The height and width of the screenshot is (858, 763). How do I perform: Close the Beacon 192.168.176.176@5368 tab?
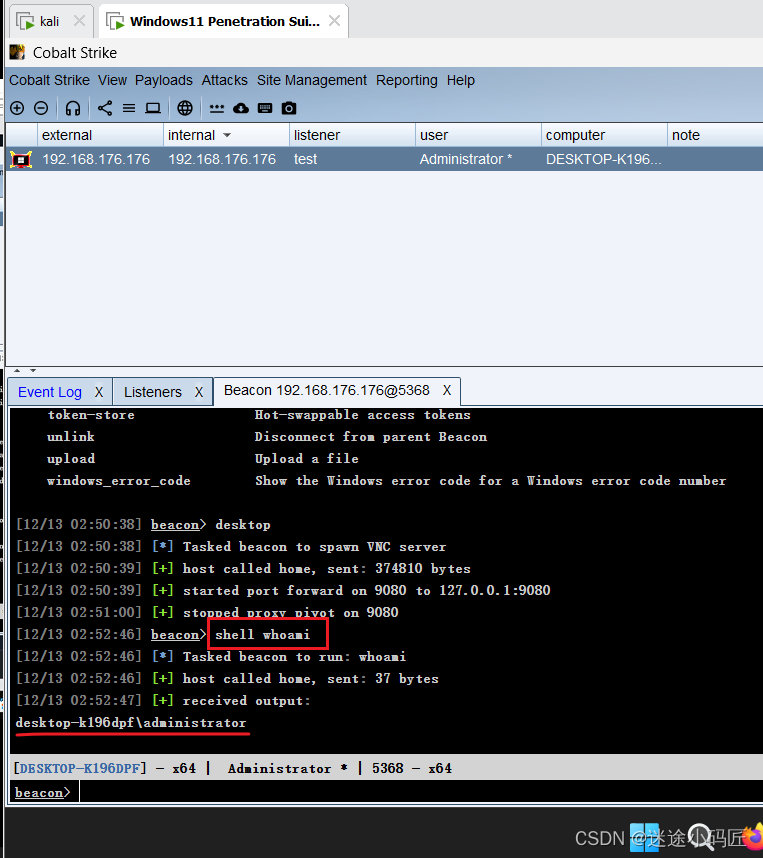(447, 390)
